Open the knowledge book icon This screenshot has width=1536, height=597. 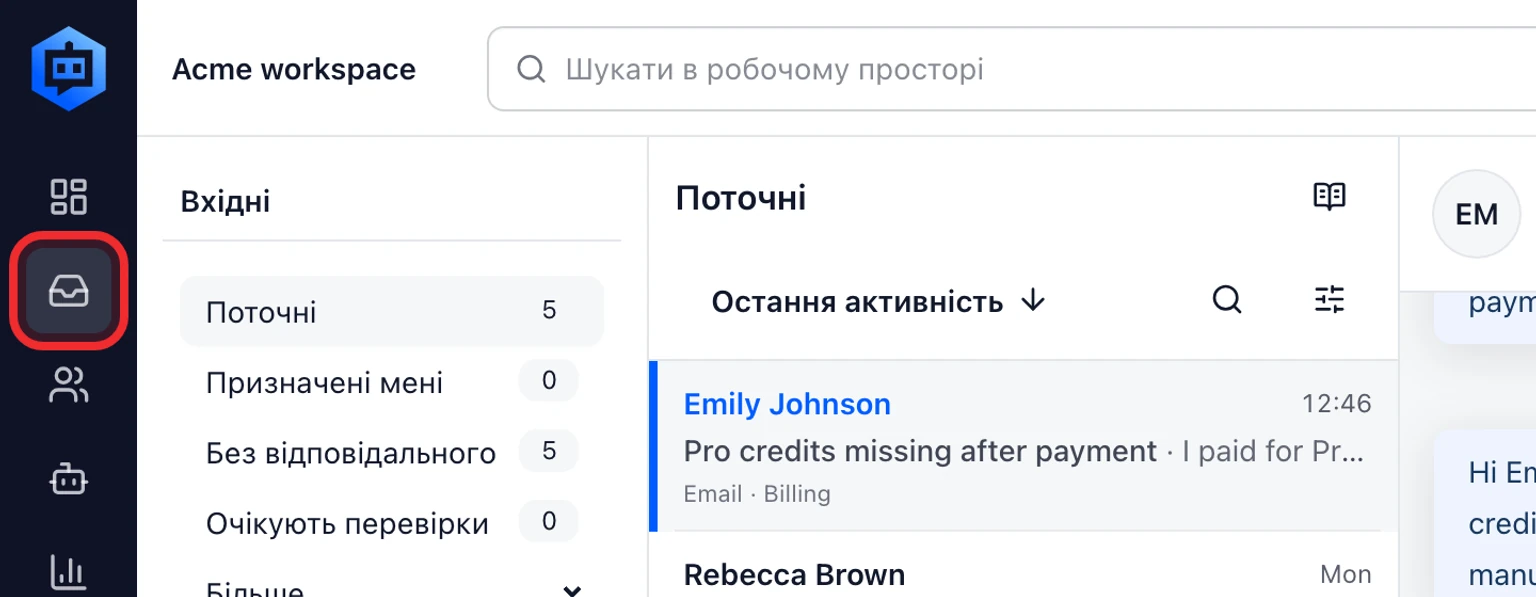[x=1329, y=197]
